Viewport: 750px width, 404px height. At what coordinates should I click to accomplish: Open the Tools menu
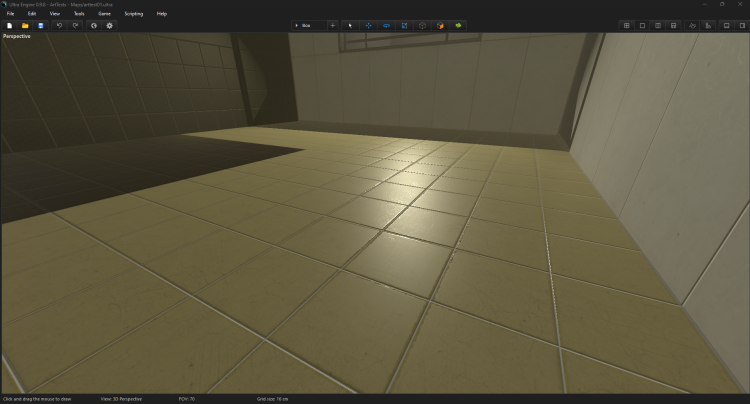click(78, 13)
